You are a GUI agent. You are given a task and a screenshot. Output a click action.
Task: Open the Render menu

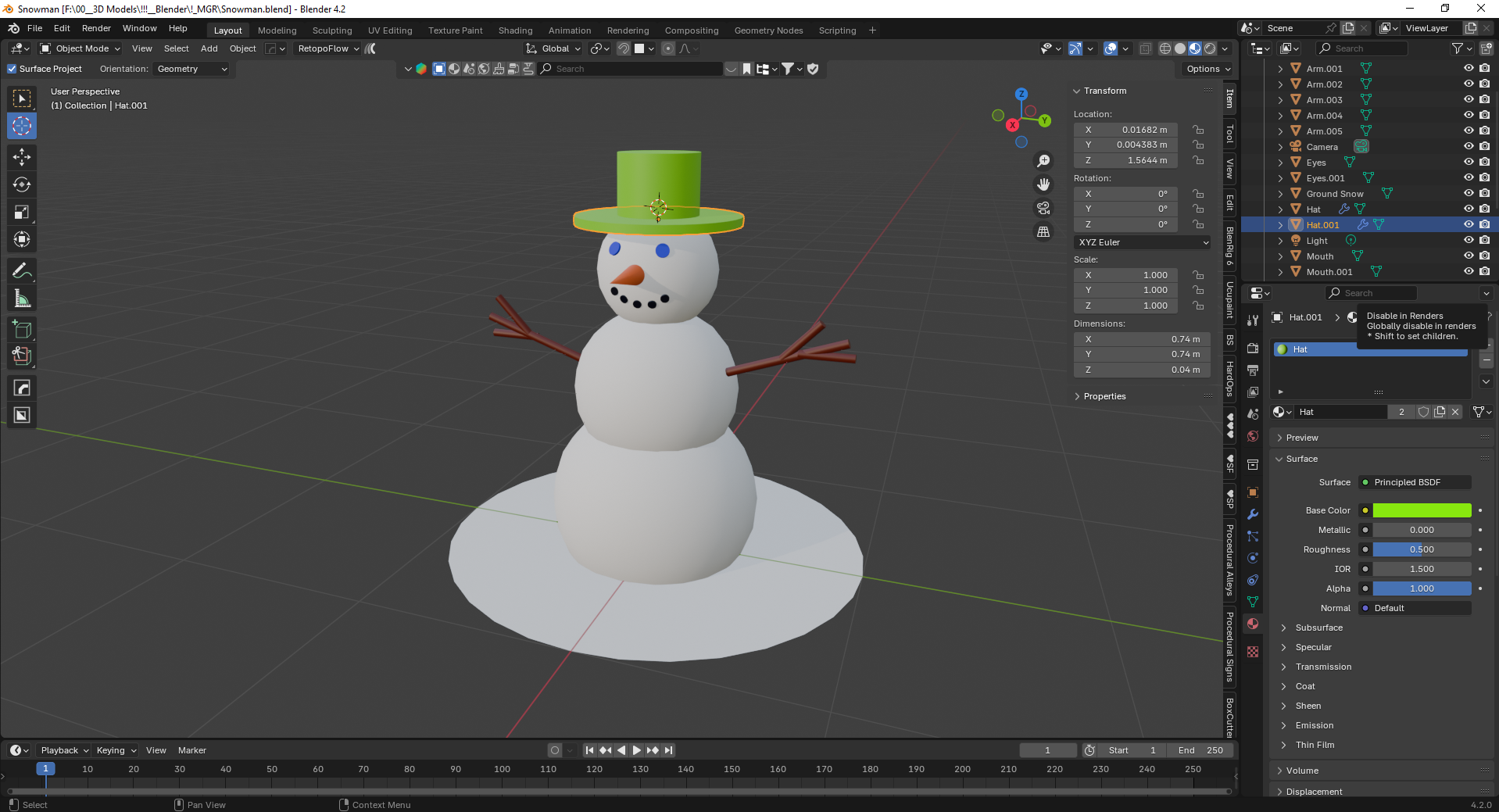pos(96,28)
